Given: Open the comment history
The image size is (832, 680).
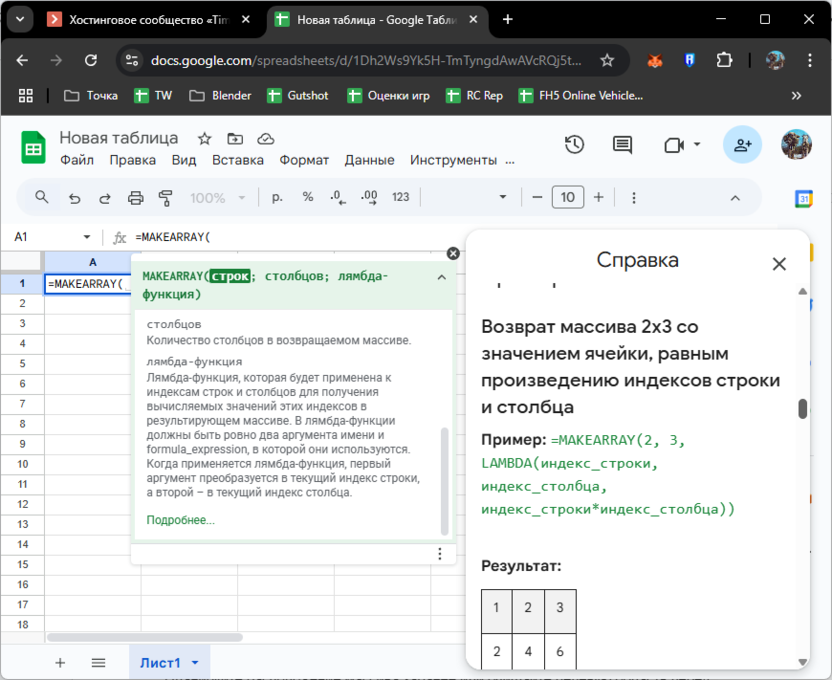Looking at the screenshot, I should (621, 144).
